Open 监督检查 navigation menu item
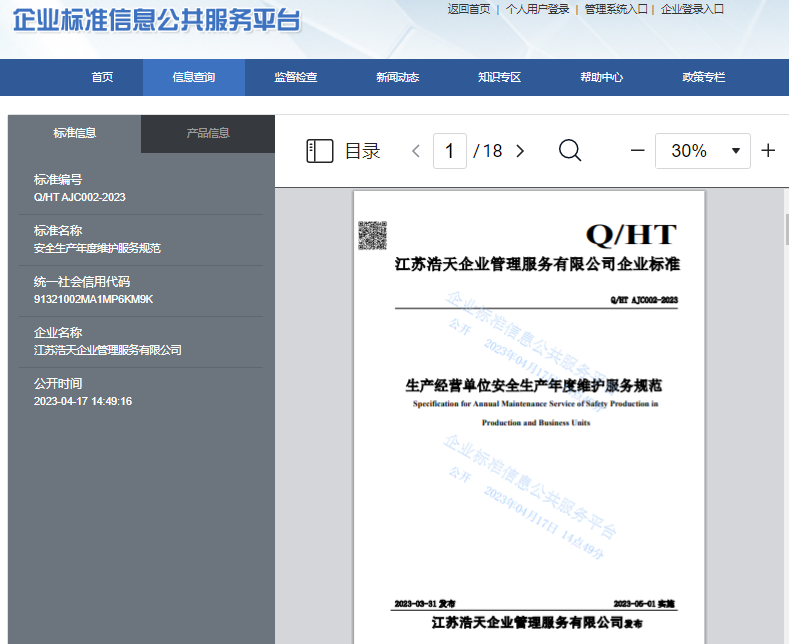Screen dimensions: 789x644 [296, 77]
